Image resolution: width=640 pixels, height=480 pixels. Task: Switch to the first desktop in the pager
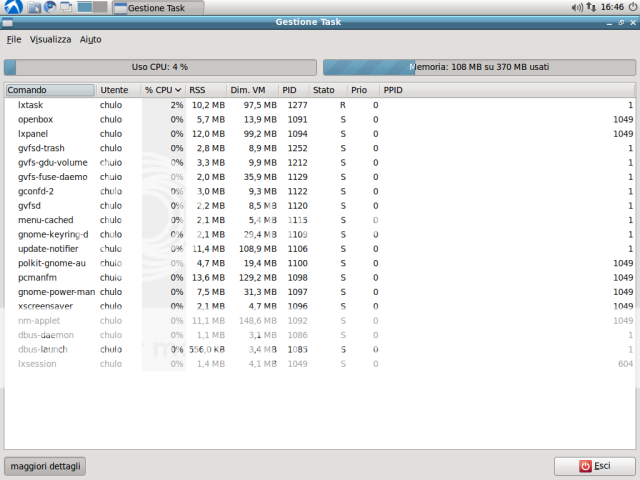(84, 7)
